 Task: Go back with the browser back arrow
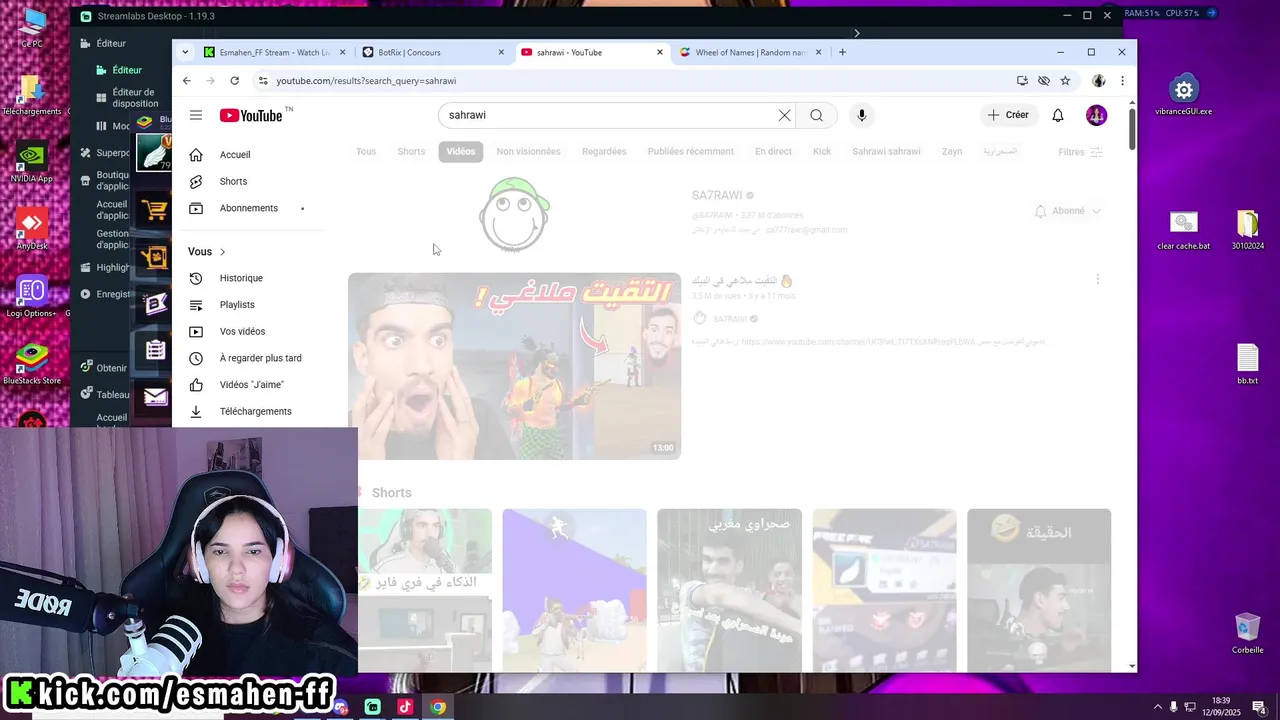tap(187, 81)
